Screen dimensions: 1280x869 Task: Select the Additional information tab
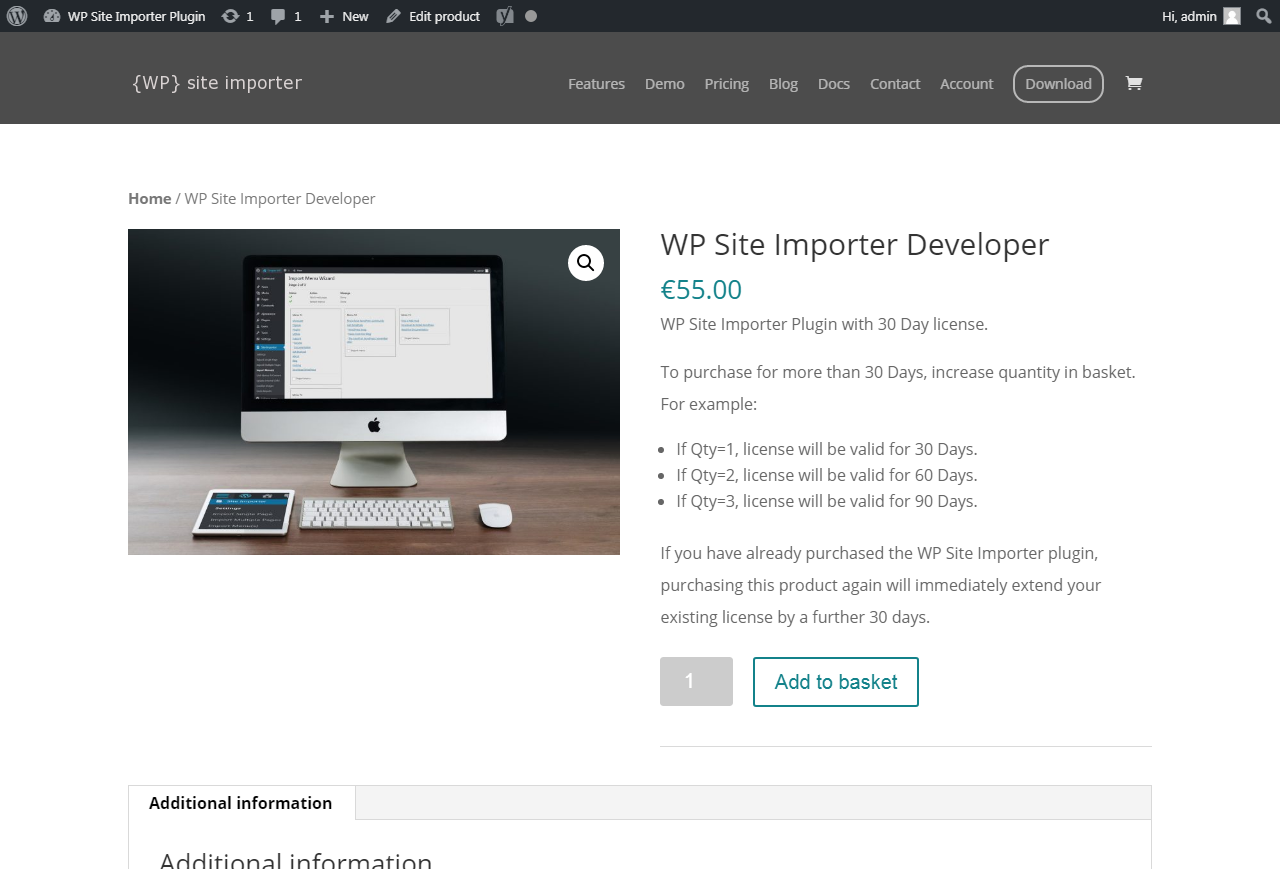click(x=241, y=803)
